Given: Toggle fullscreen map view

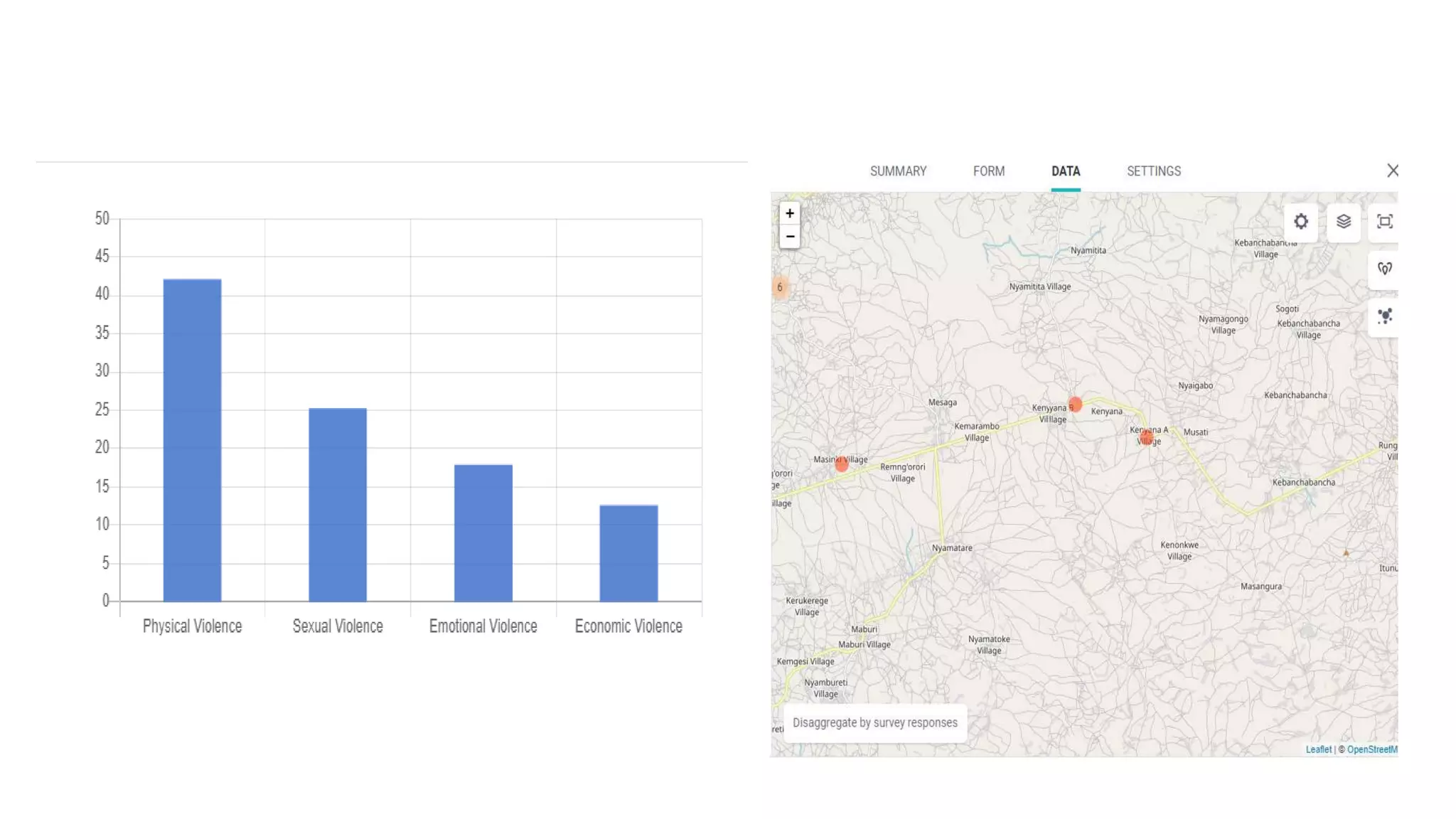Looking at the screenshot, I should tap(1384, 222).
